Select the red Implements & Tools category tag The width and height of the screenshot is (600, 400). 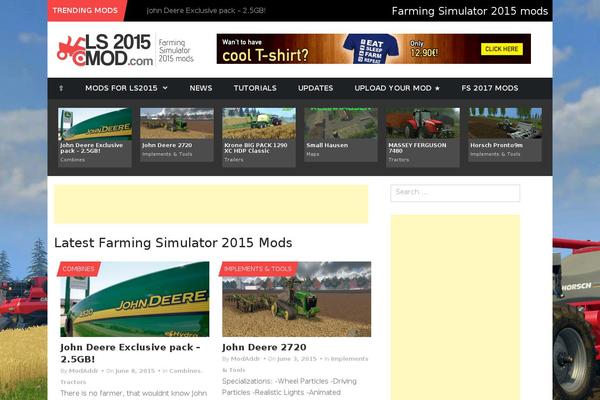tap(258, 269)
